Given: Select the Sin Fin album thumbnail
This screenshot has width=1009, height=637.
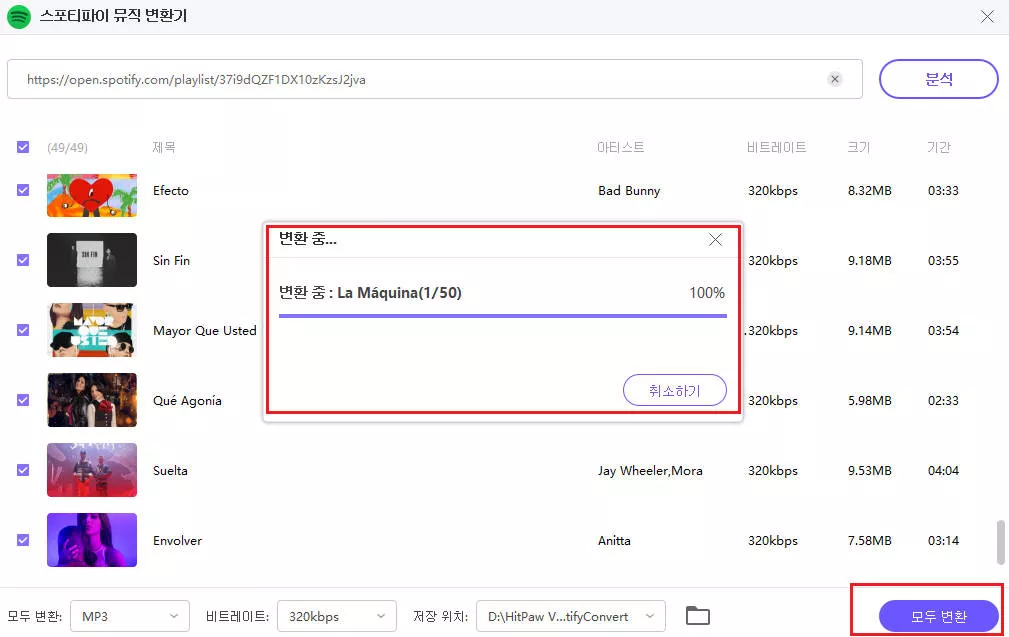Looking at the screenshot, I should click(92, 260).
